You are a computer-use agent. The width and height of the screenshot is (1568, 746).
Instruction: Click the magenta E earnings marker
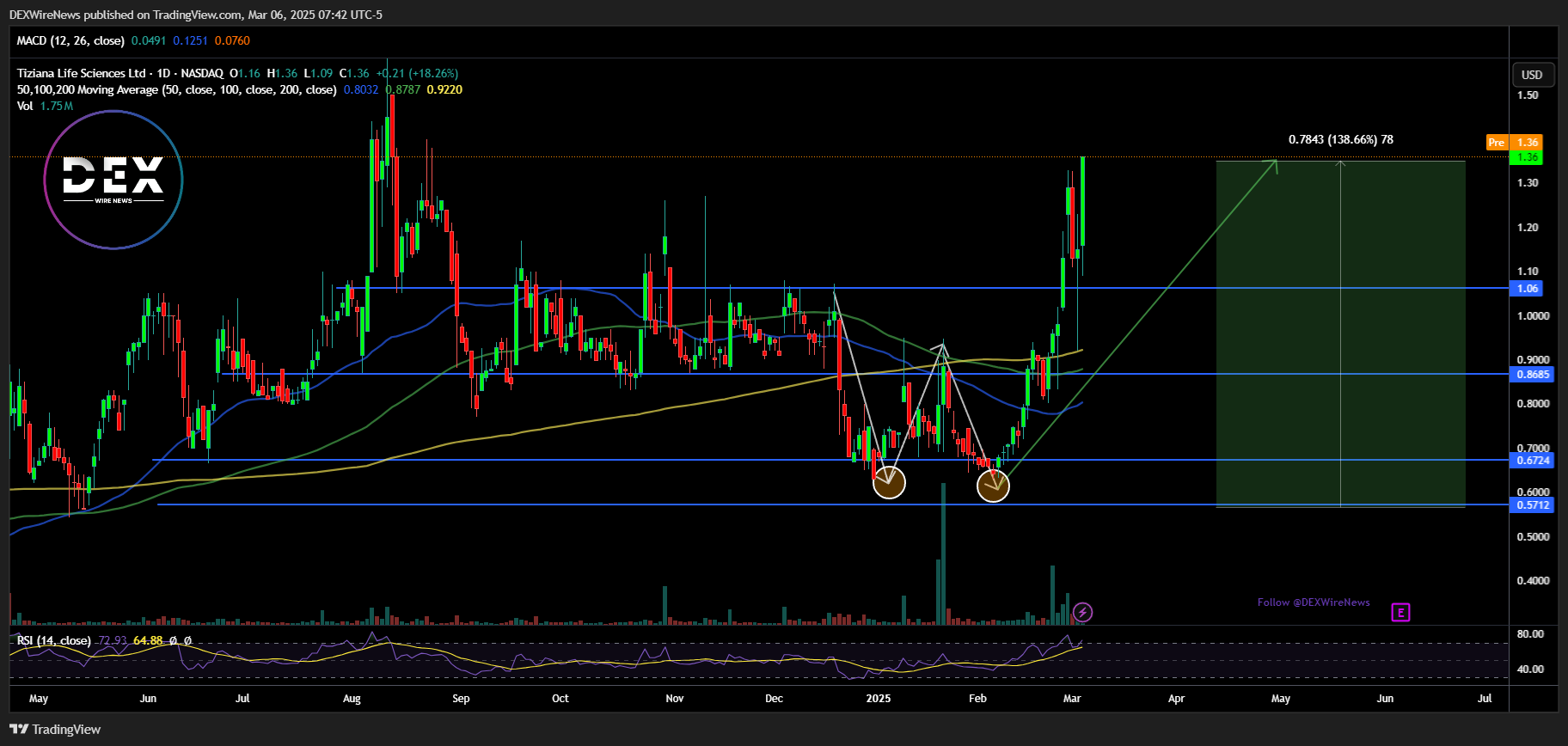coord(1401,612)
